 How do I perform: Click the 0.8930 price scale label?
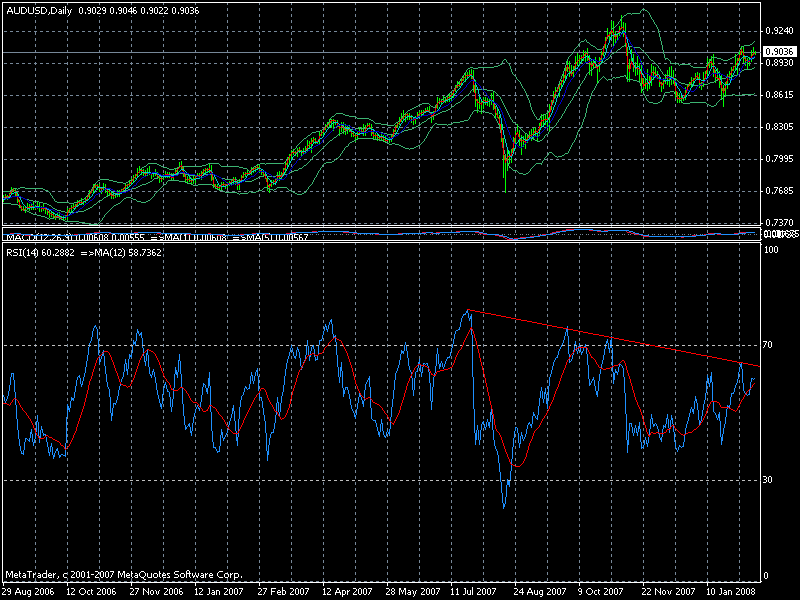pos(780,63)
